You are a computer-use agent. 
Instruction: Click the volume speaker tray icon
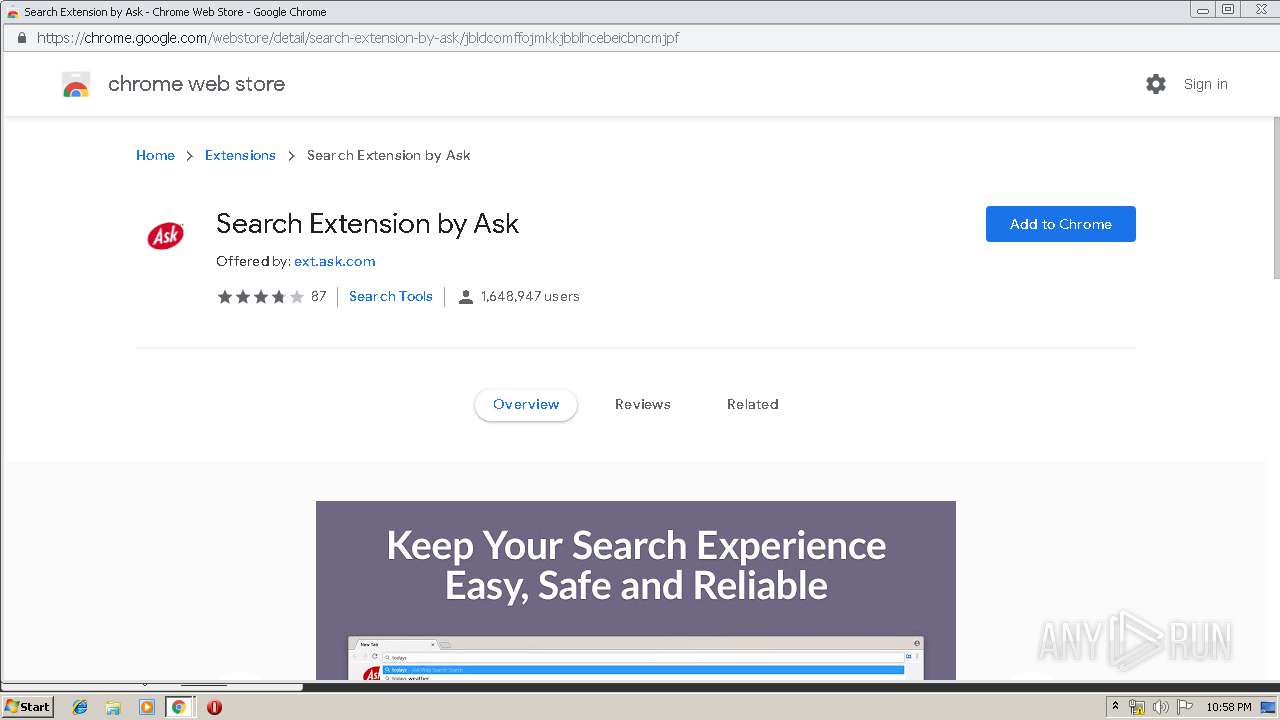coord(1161,707)
